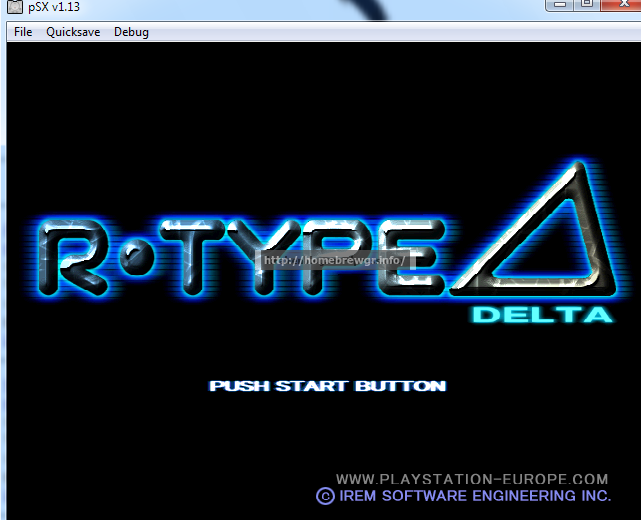Minimize the pSX v1.13 window
Screen dimensions: 641x520
pos(560,4)
